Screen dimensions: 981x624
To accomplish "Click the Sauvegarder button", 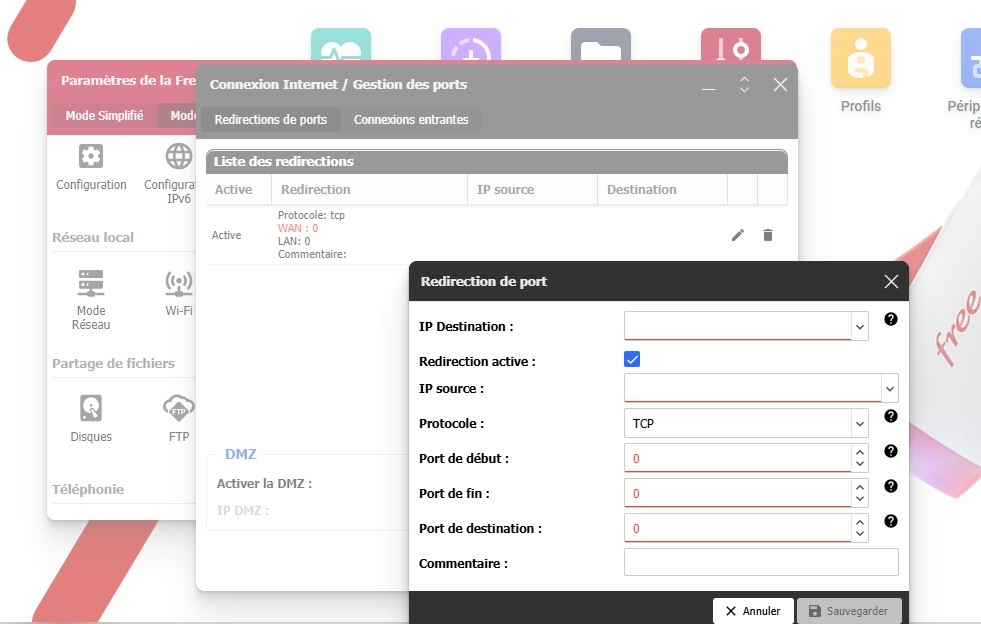I will click(x=849, y=611).
